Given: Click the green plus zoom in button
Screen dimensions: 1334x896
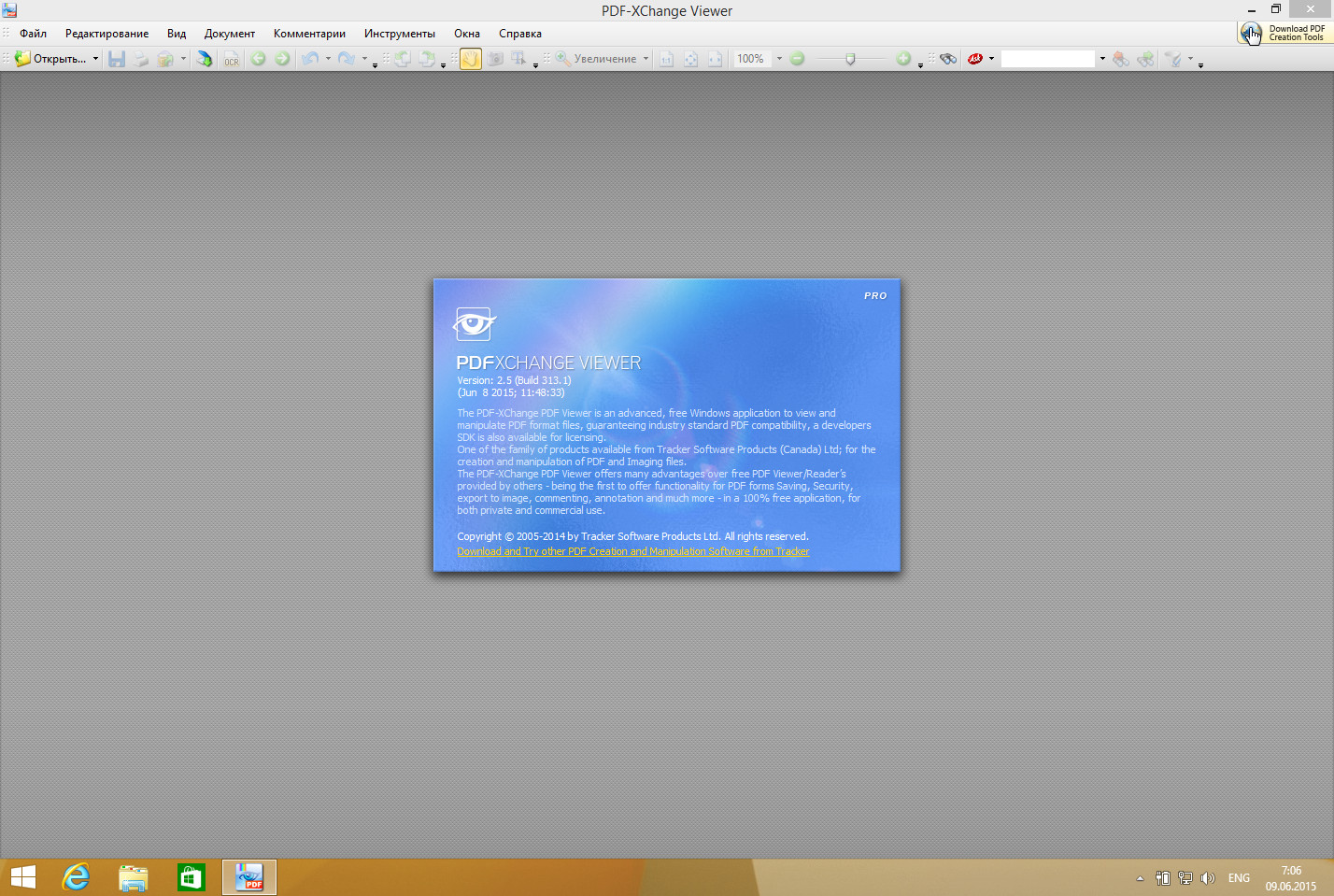Looking at the screenshot, I should tap(903, 59).
